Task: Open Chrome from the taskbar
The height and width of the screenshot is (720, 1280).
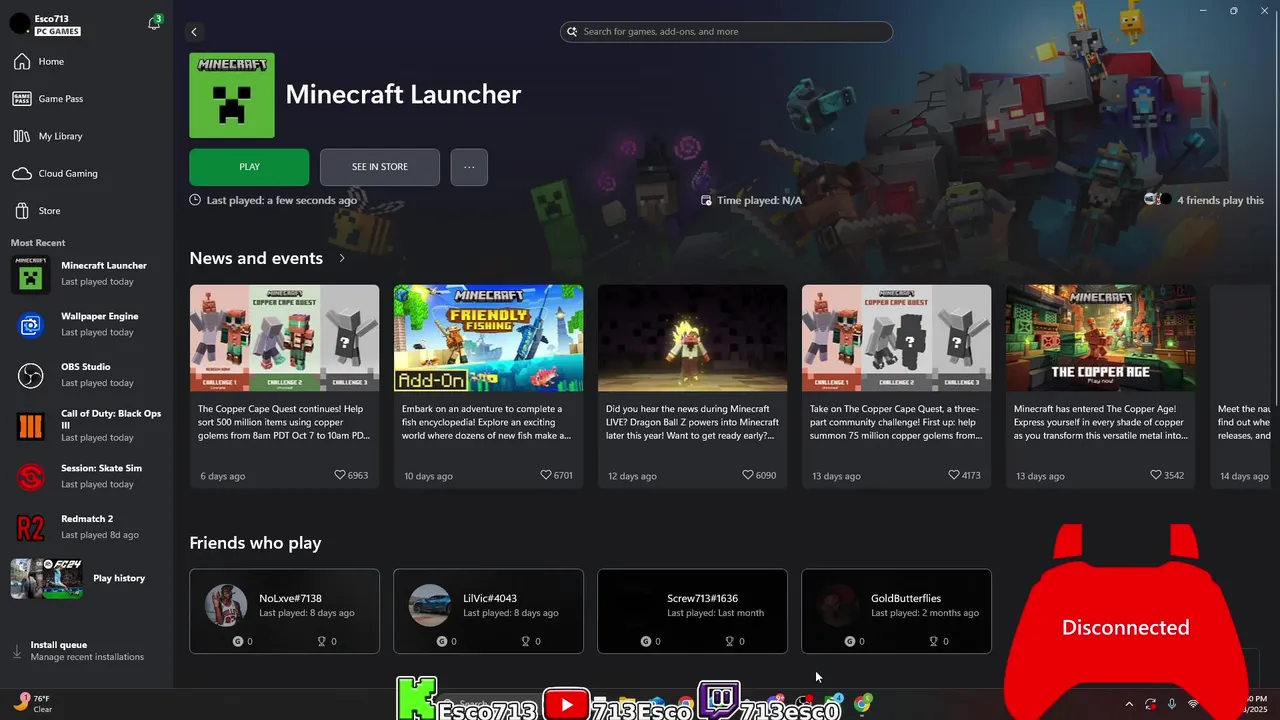Action: (x=862, y=705)
